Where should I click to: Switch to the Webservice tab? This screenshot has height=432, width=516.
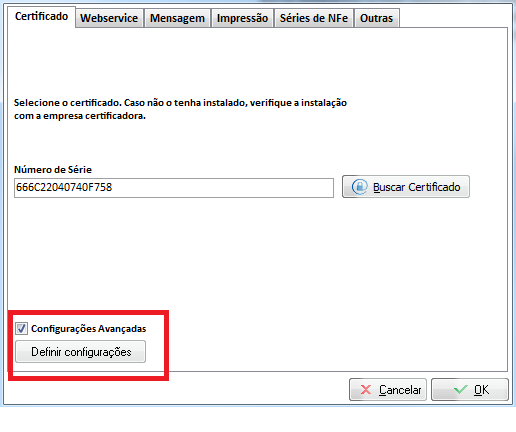pos(109,18)
